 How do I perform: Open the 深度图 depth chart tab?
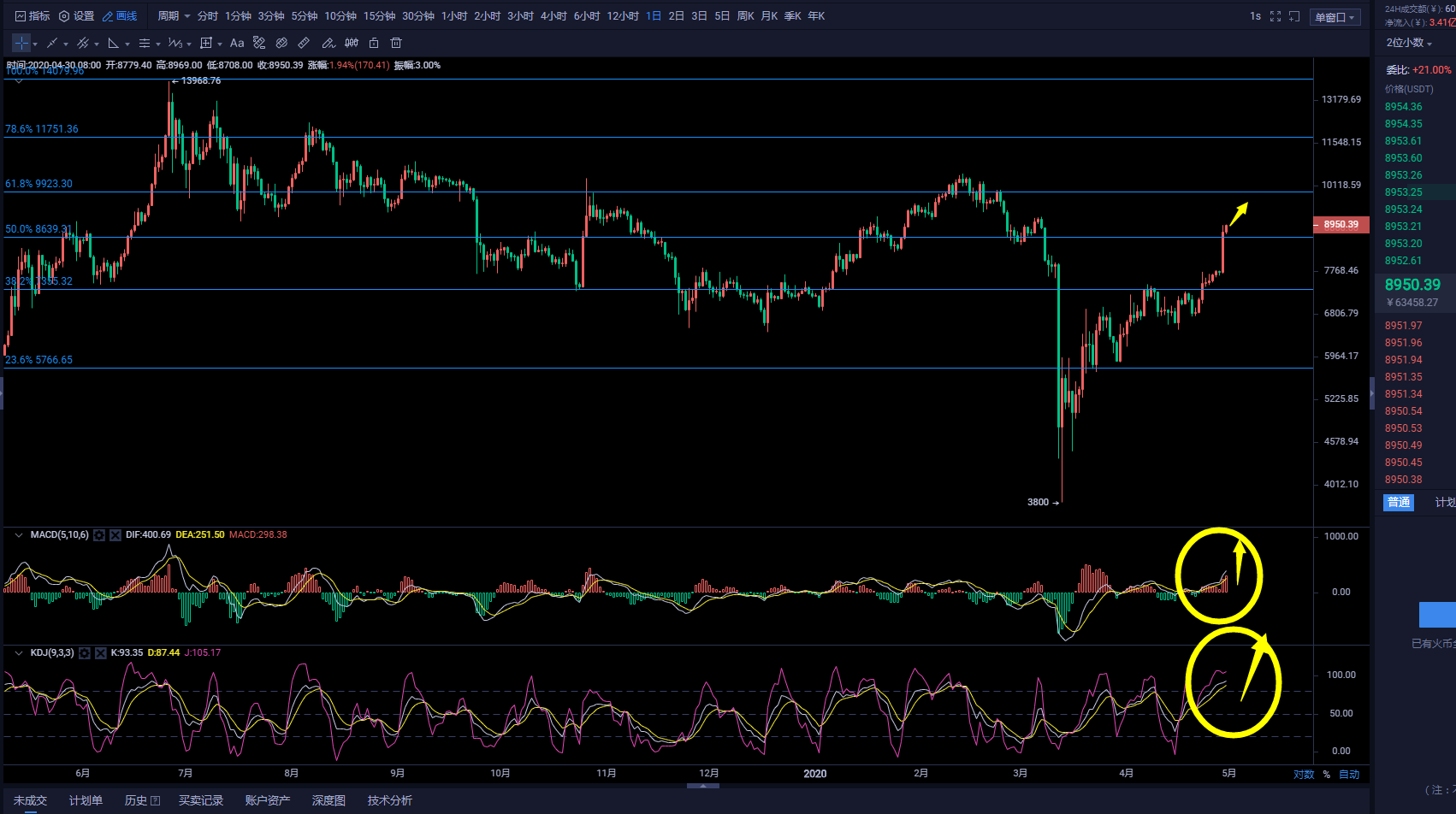[x=329, y=800]
